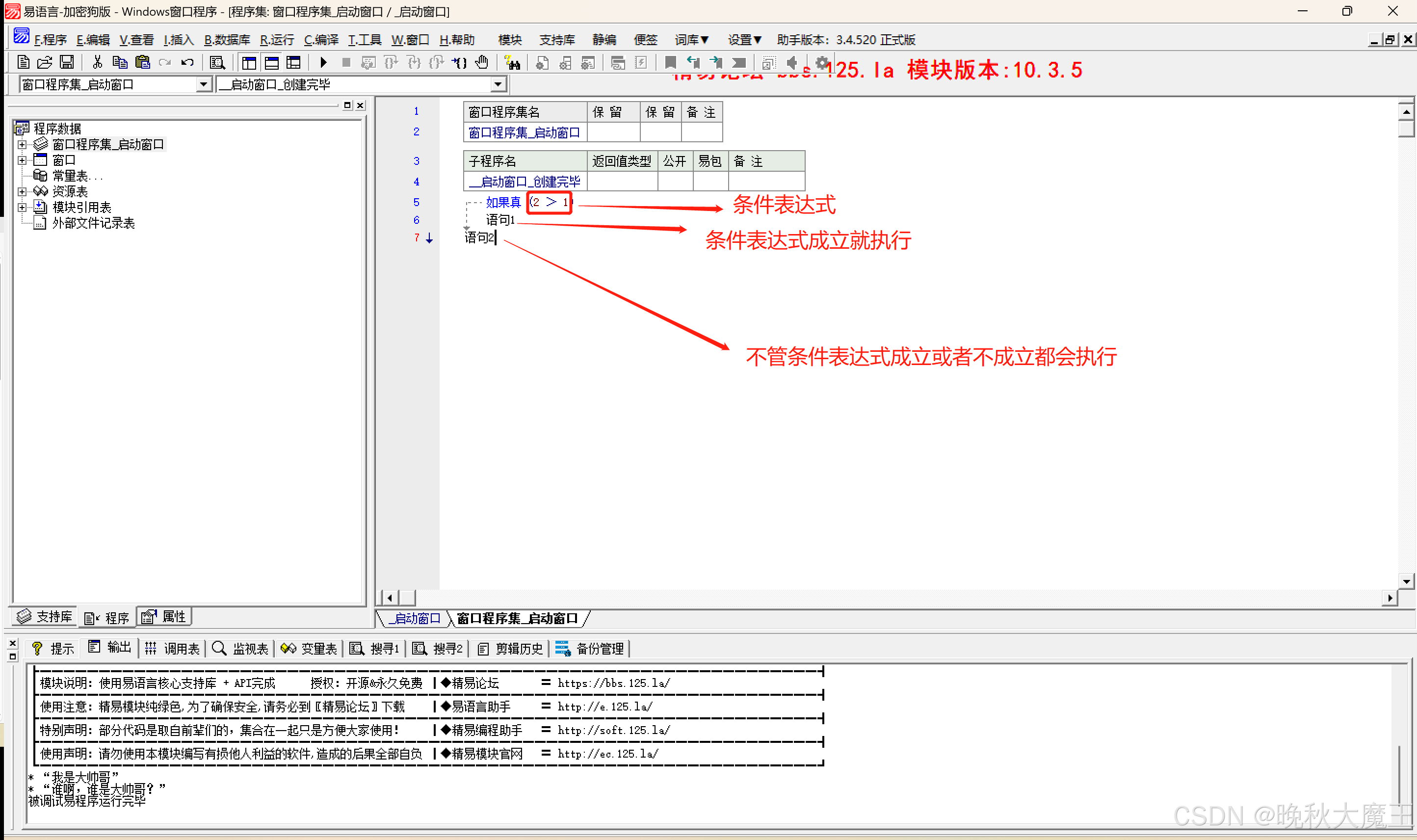Open the 备份管理 tab

pyautogui.click(x=590, y=649)
